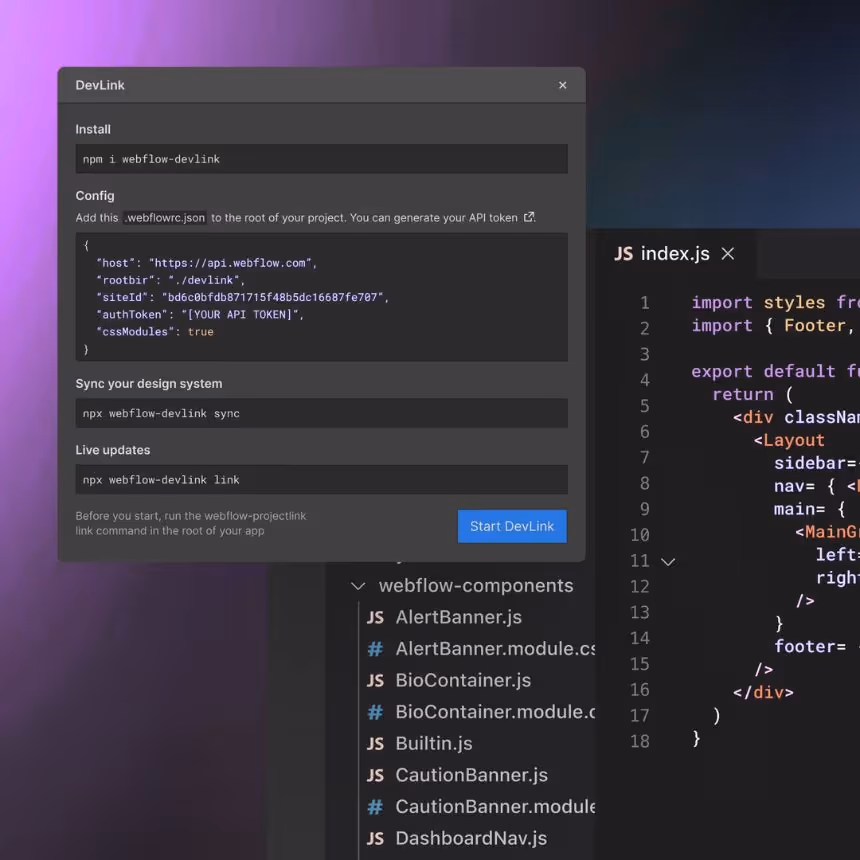Open CautionBanner.module.css file

(495, 807)
